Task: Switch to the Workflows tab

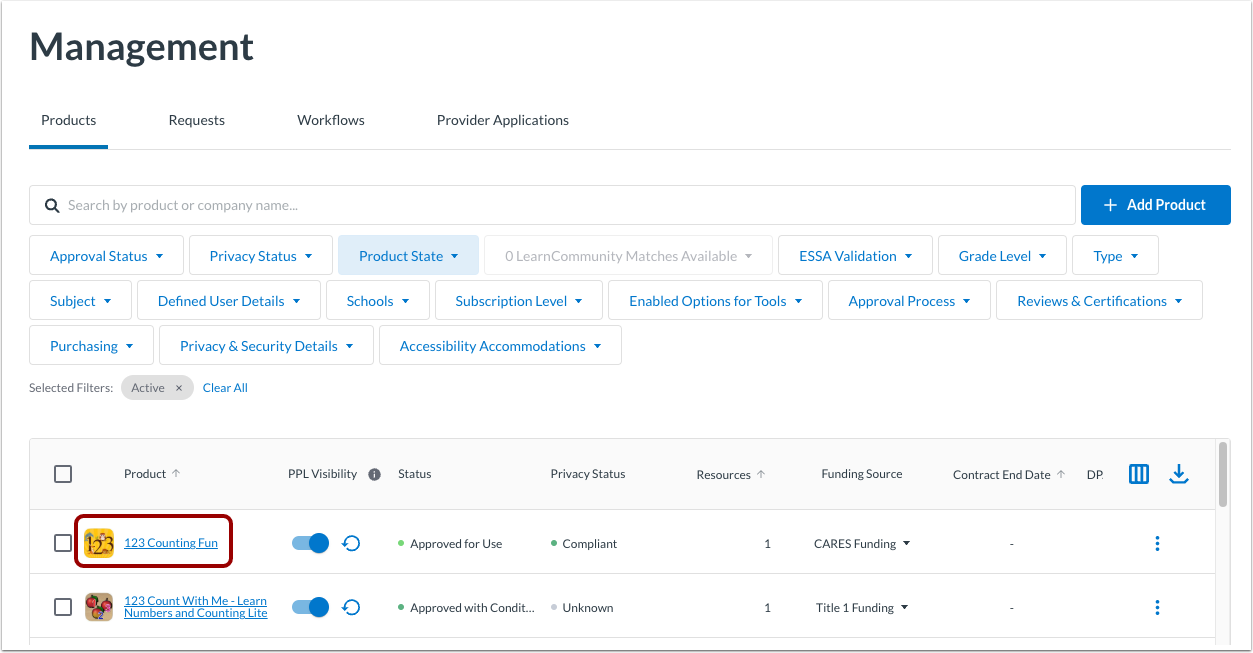Action: click(330, 120)
